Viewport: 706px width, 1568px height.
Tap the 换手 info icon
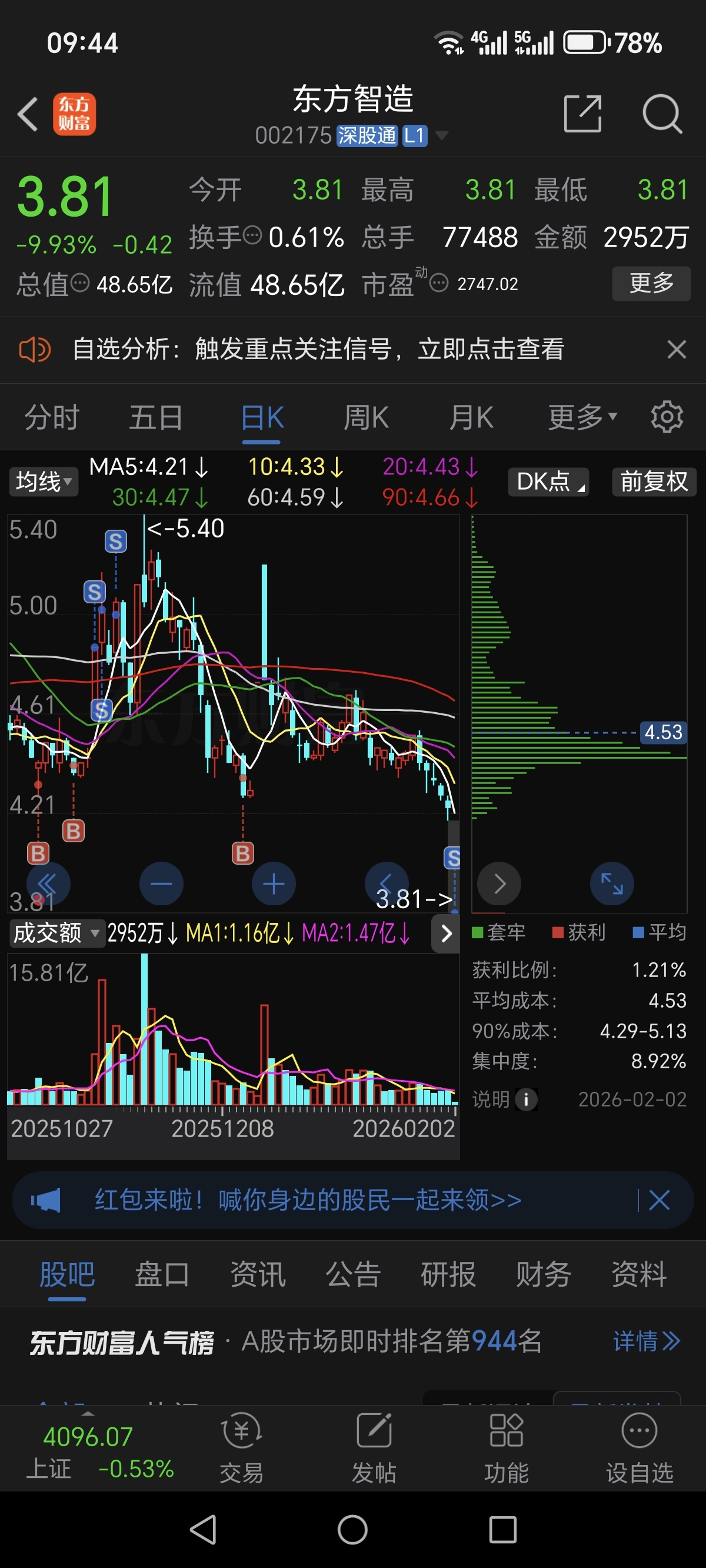click(x=252, y=234)
